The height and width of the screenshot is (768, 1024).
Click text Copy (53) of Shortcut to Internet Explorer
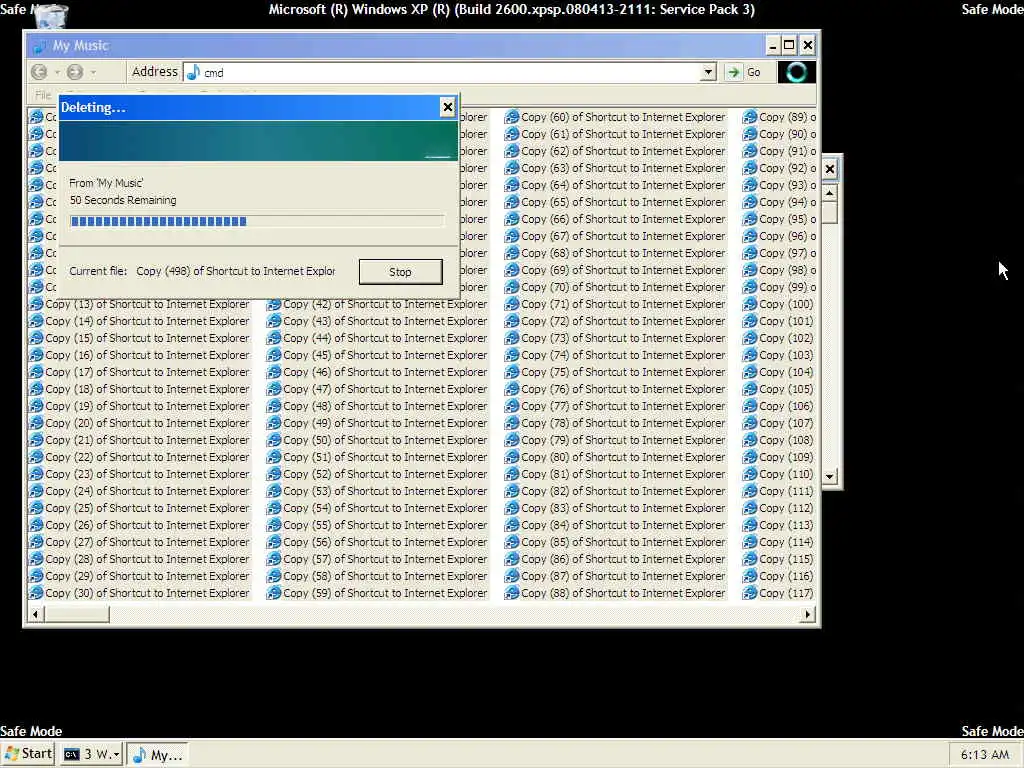pos(385,491)
